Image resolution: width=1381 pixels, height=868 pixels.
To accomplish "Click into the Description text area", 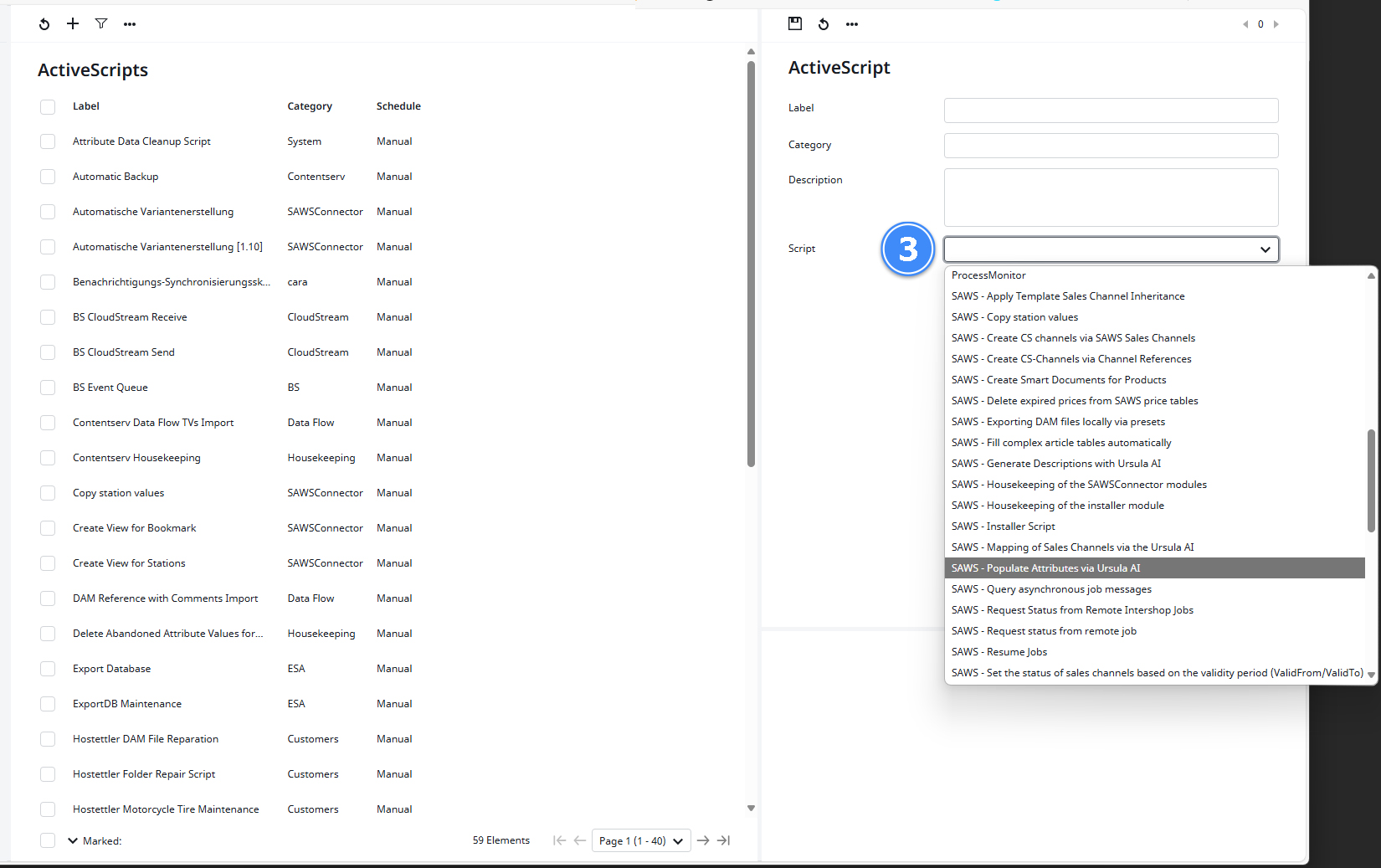I will (x=1111, y=198).
